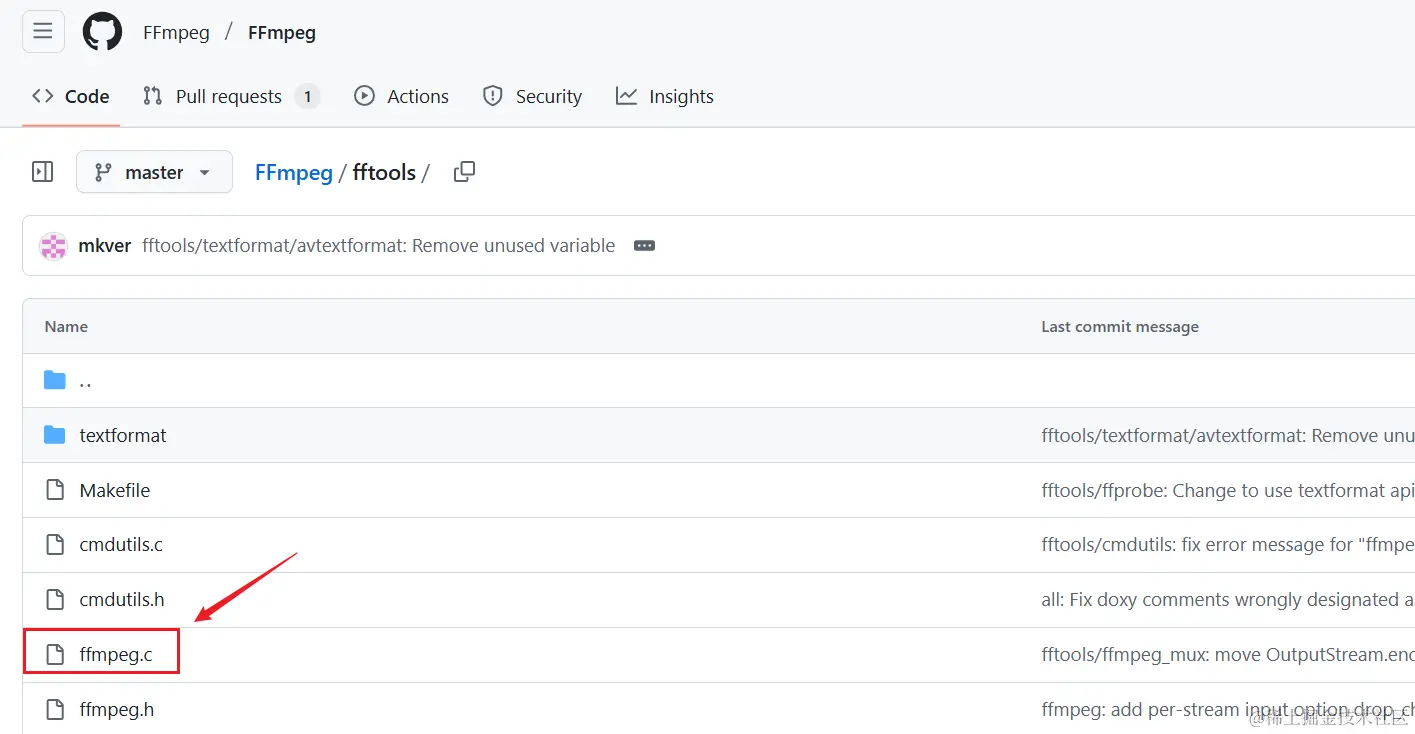This screenshot has width=1415, height=734.
Task: Click the Security shield icon
Action: 492,96
